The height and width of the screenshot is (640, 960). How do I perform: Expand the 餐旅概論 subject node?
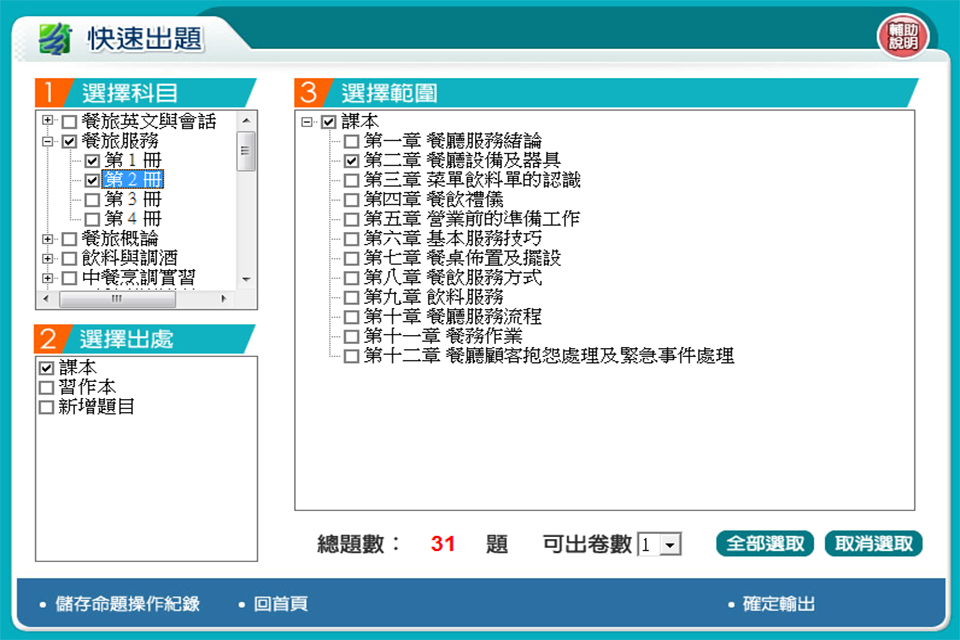coord(47,239)
